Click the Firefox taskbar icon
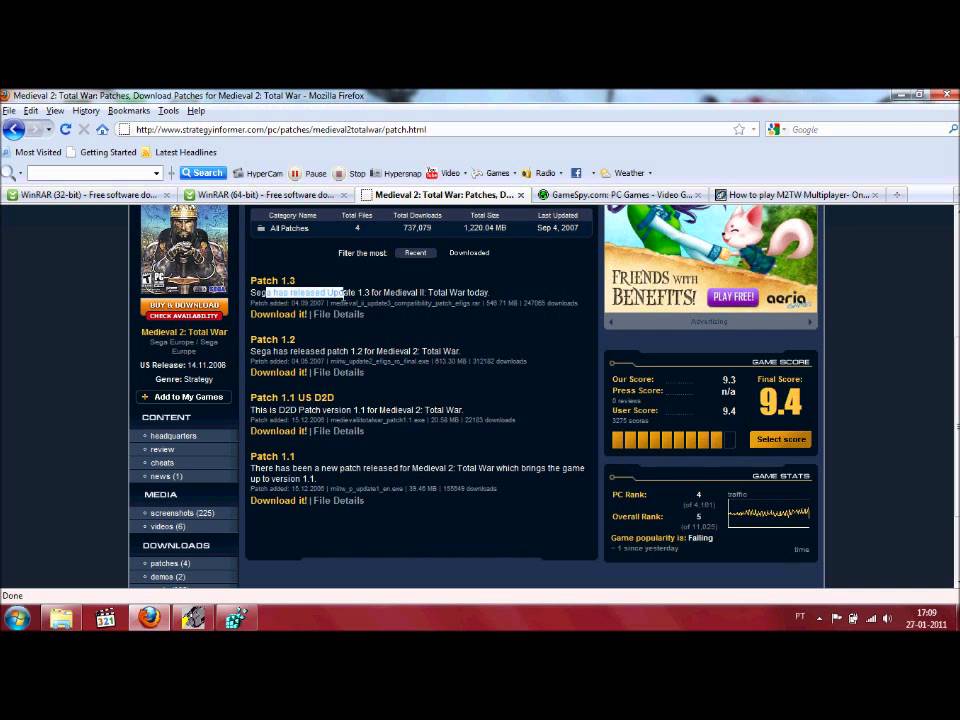The width and height of the screenshot is (960, 720). coord(149,618)
